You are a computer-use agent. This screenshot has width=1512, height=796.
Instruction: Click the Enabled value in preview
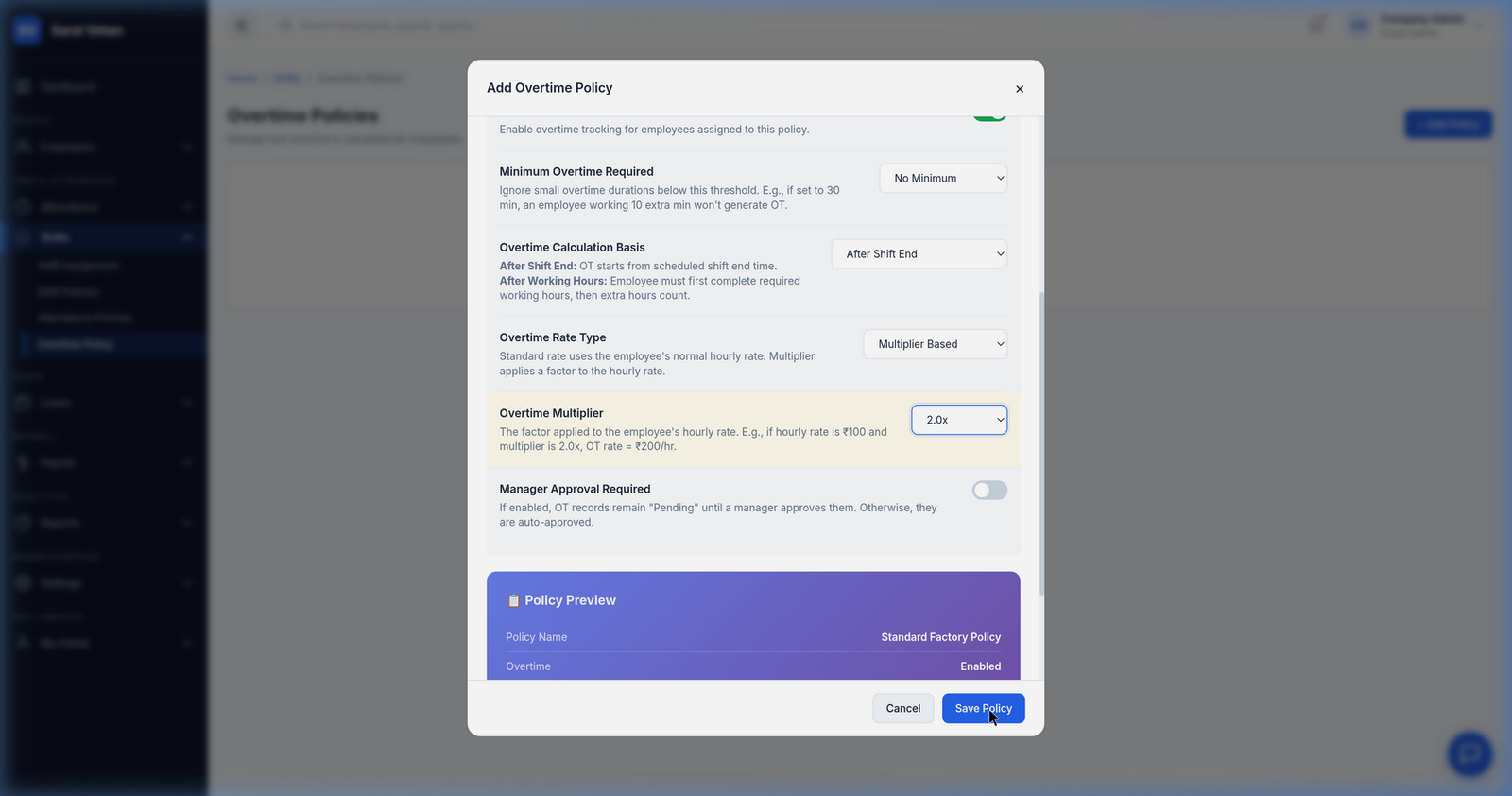tap(980, 666)
